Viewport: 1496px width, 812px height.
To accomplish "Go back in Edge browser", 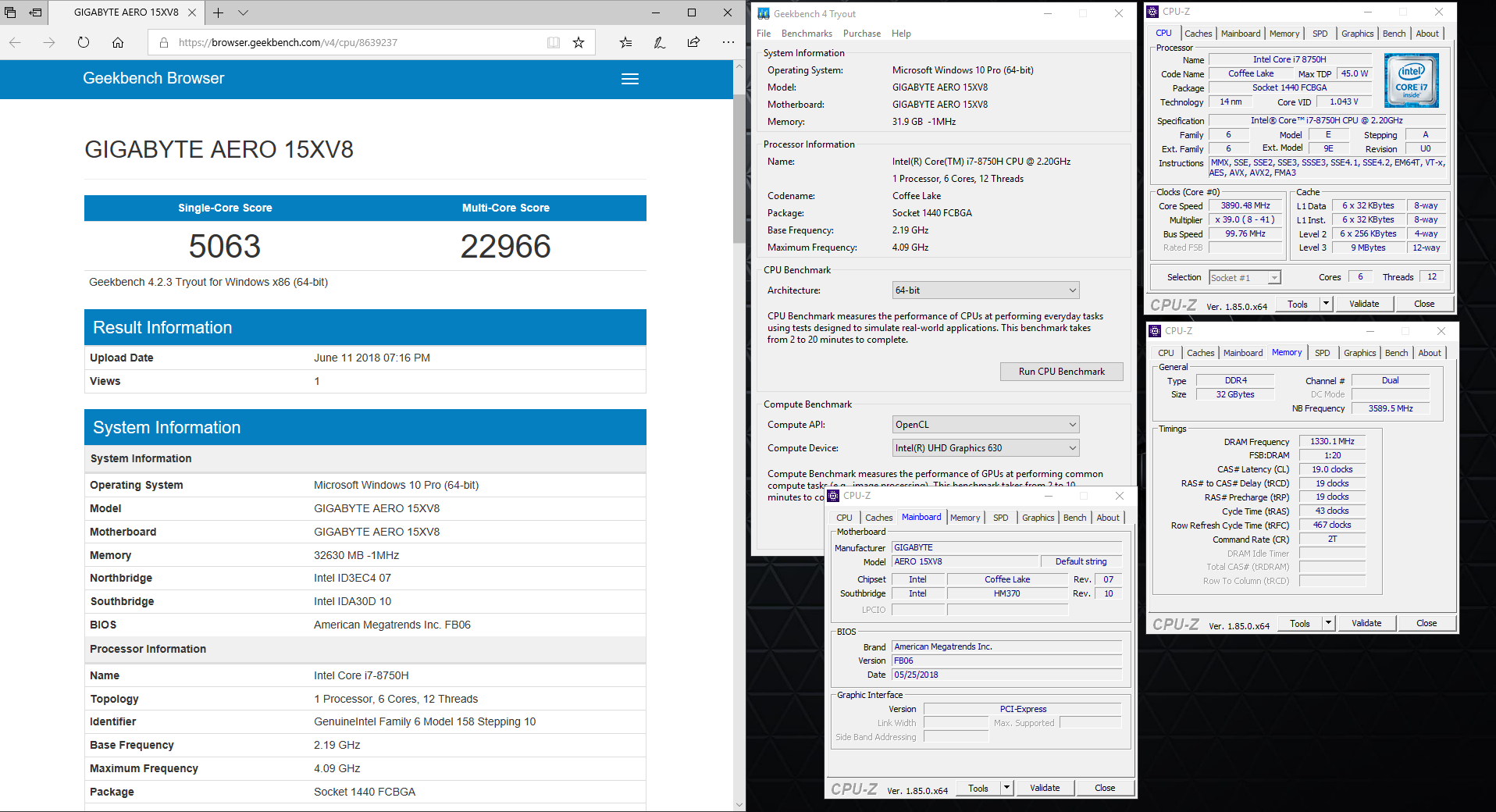I will tap(15, 42).
